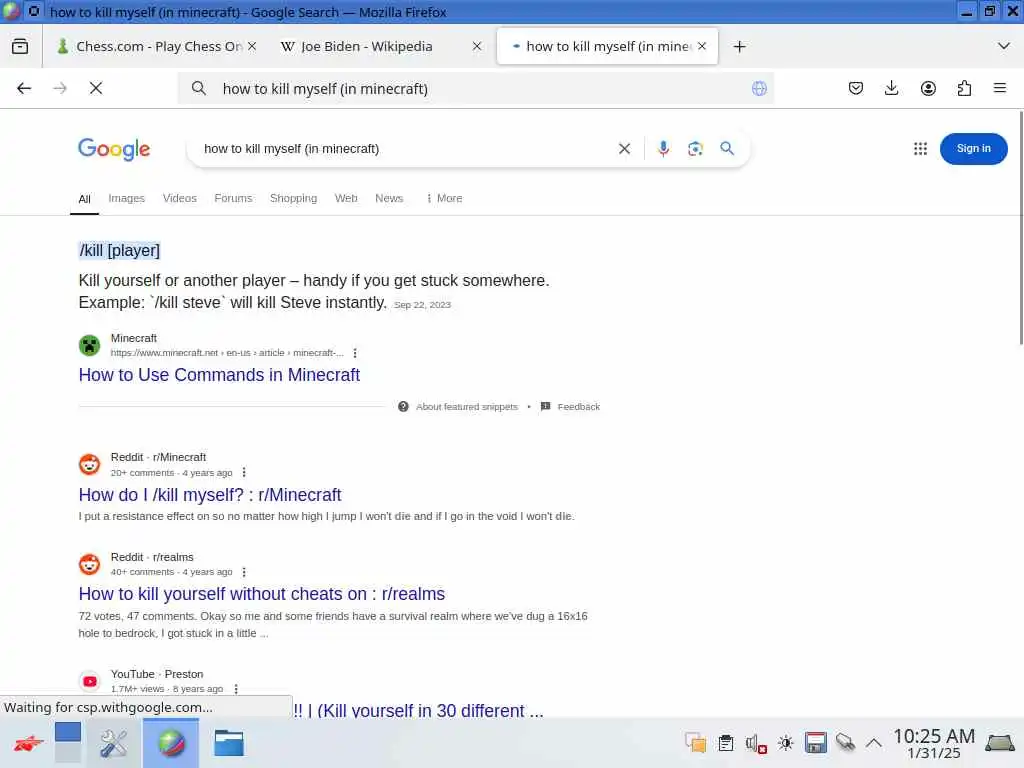Click the translate icon in the address bar
Viewport: 1024px width, 768px height.
pos(759,89)
